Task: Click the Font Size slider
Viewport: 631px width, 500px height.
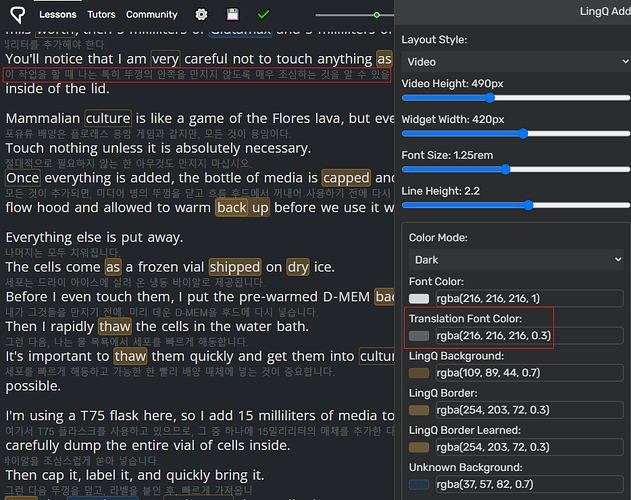Action: (516, 169)
